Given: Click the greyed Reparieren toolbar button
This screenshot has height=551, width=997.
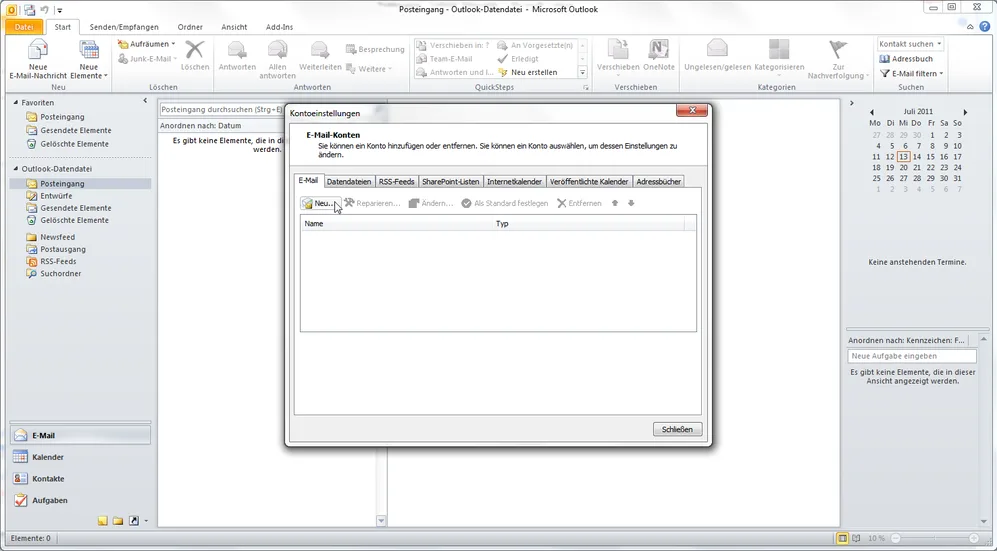Looking at the screenshot, I should (373, 203).
